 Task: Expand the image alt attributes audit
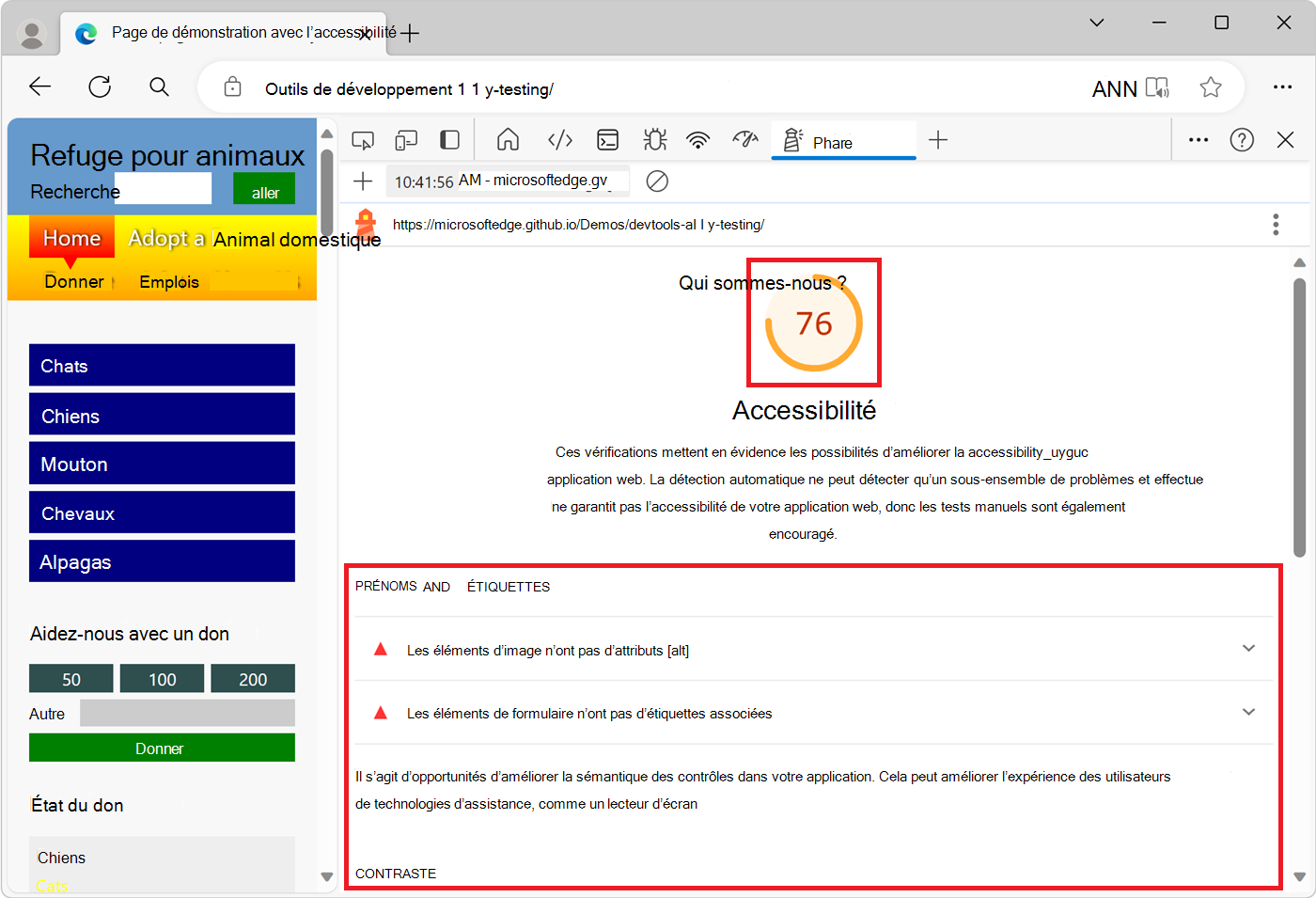tap(1248, 648)
